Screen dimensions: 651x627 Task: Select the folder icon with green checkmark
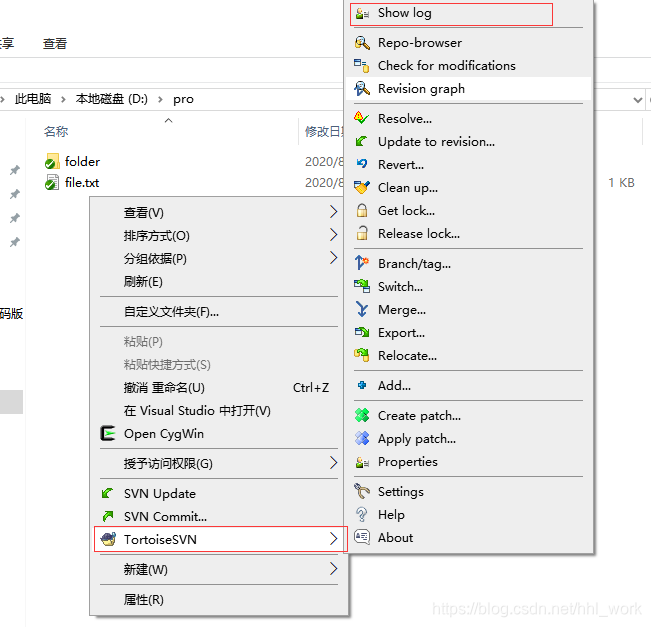point(51,161)
